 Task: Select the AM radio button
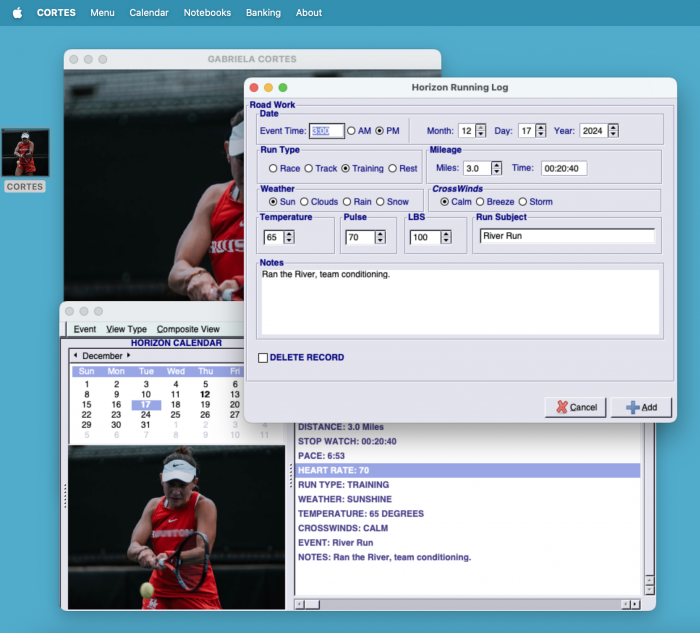coord(351,131)
